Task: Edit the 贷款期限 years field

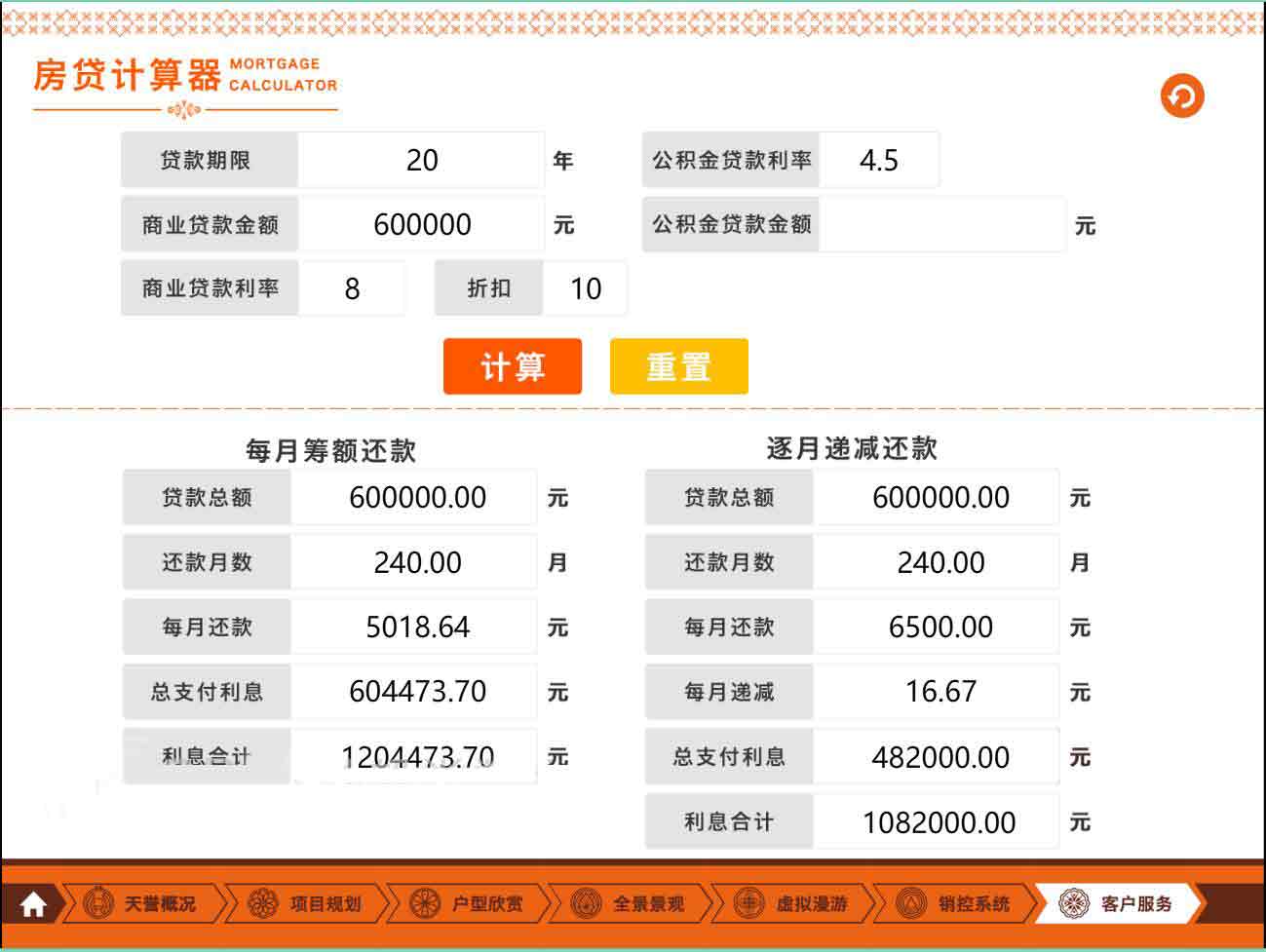Action: [421, 161]
